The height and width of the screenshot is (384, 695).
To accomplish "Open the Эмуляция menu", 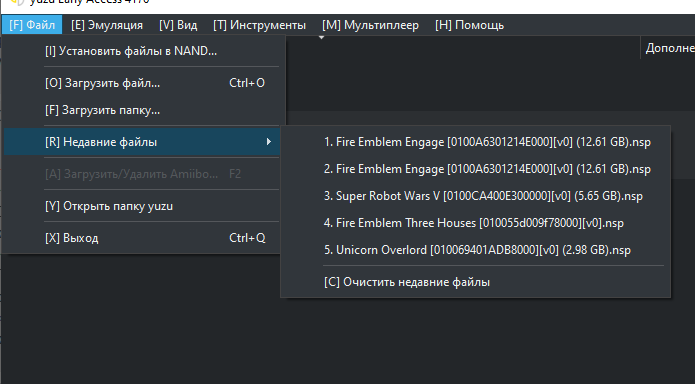I will pyautogui.click(x=107, y=25).
